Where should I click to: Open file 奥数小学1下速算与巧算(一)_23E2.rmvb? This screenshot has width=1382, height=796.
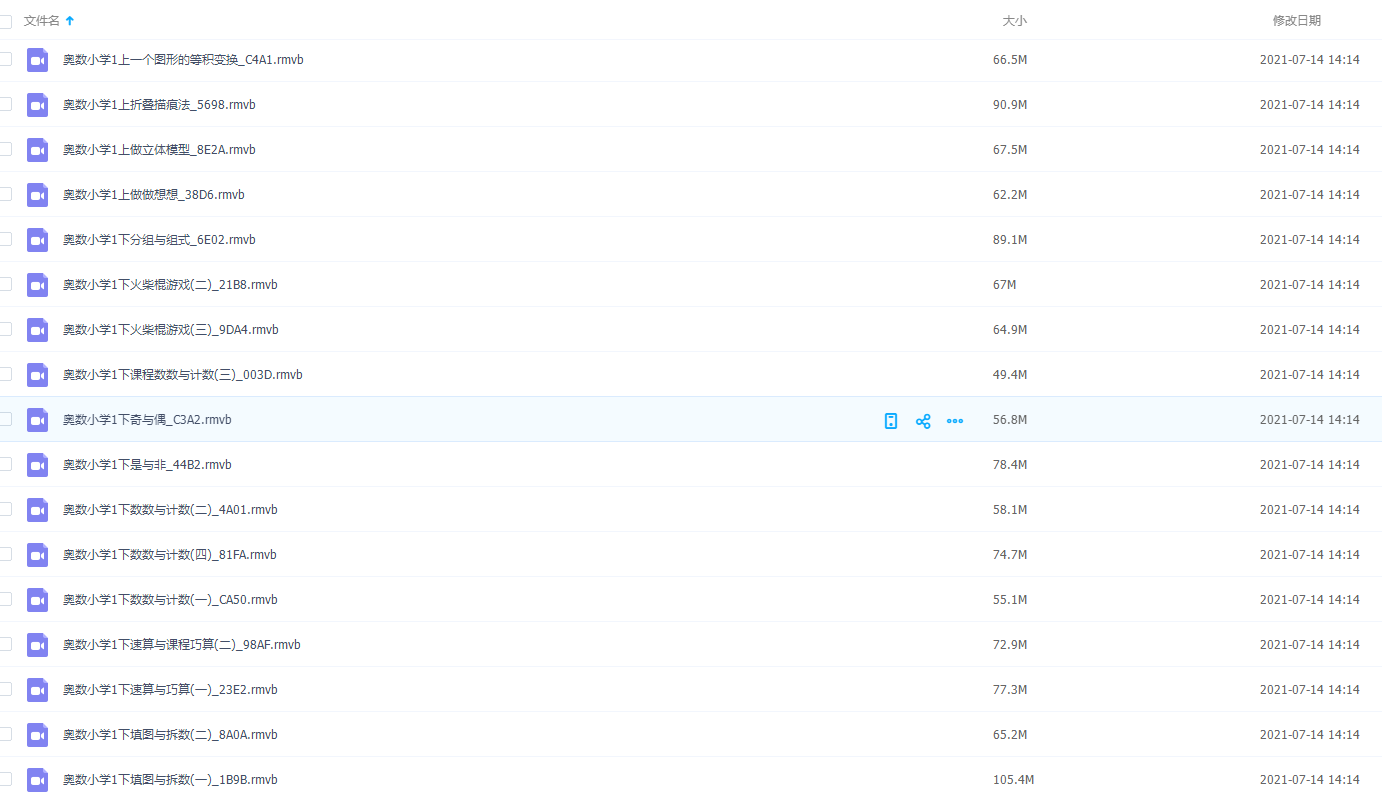(170, 690)
